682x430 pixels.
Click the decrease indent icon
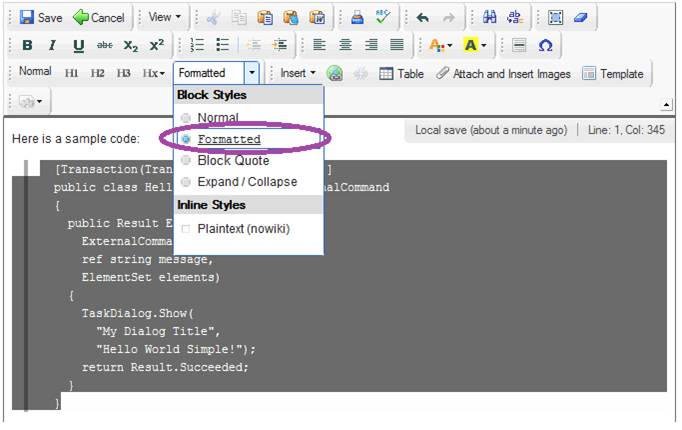[x=254, y=45]
